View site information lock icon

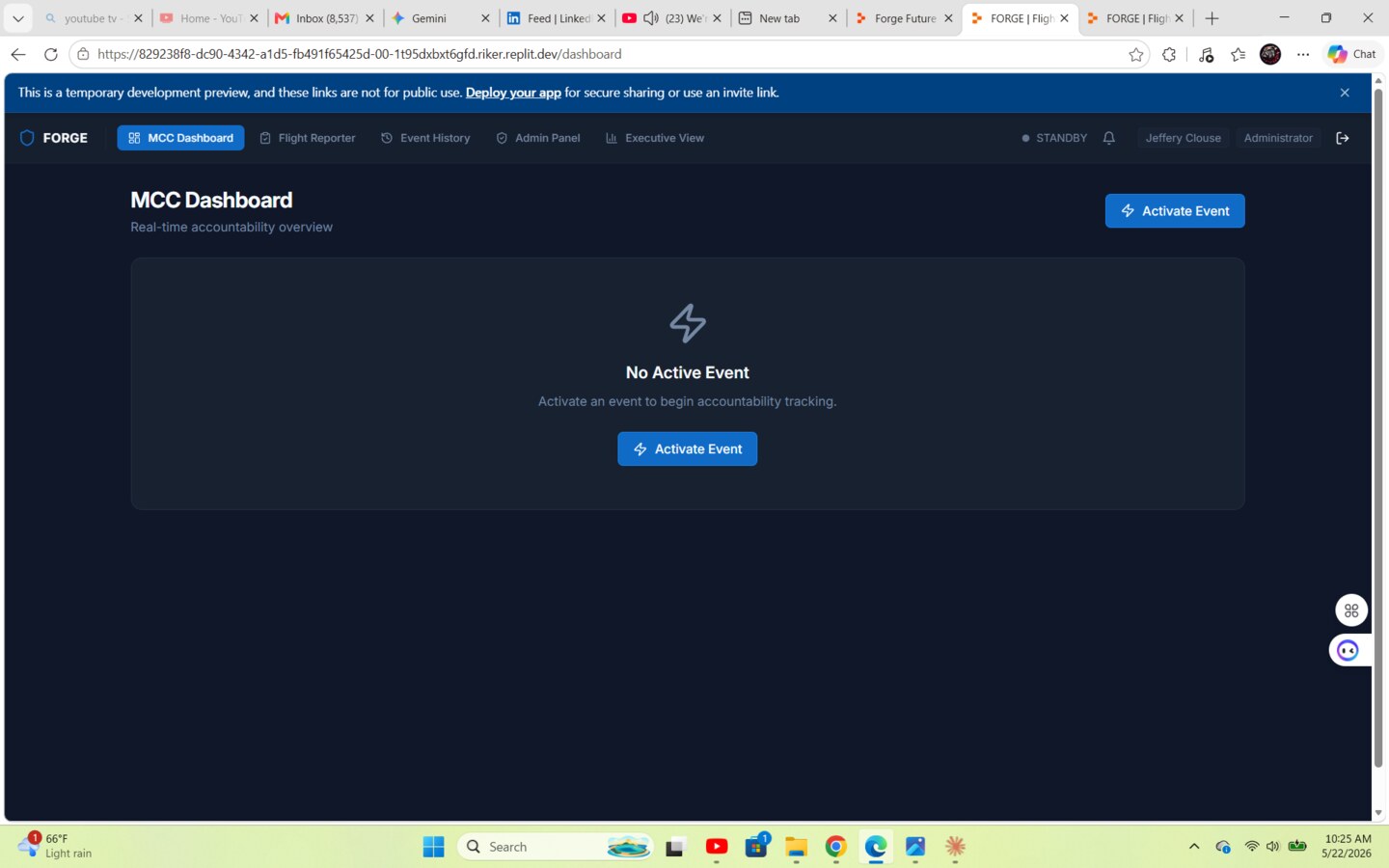(x=83, y=54)
